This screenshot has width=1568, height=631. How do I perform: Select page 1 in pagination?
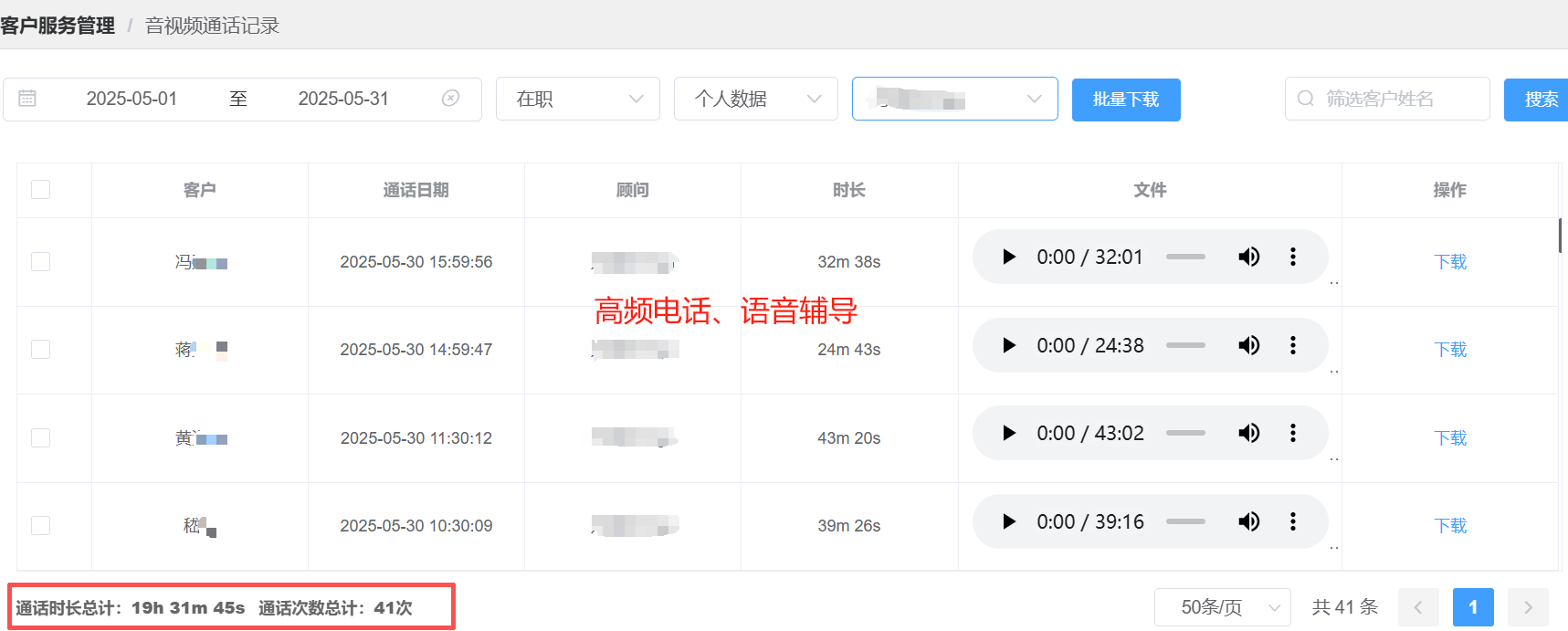[1472, 607]
